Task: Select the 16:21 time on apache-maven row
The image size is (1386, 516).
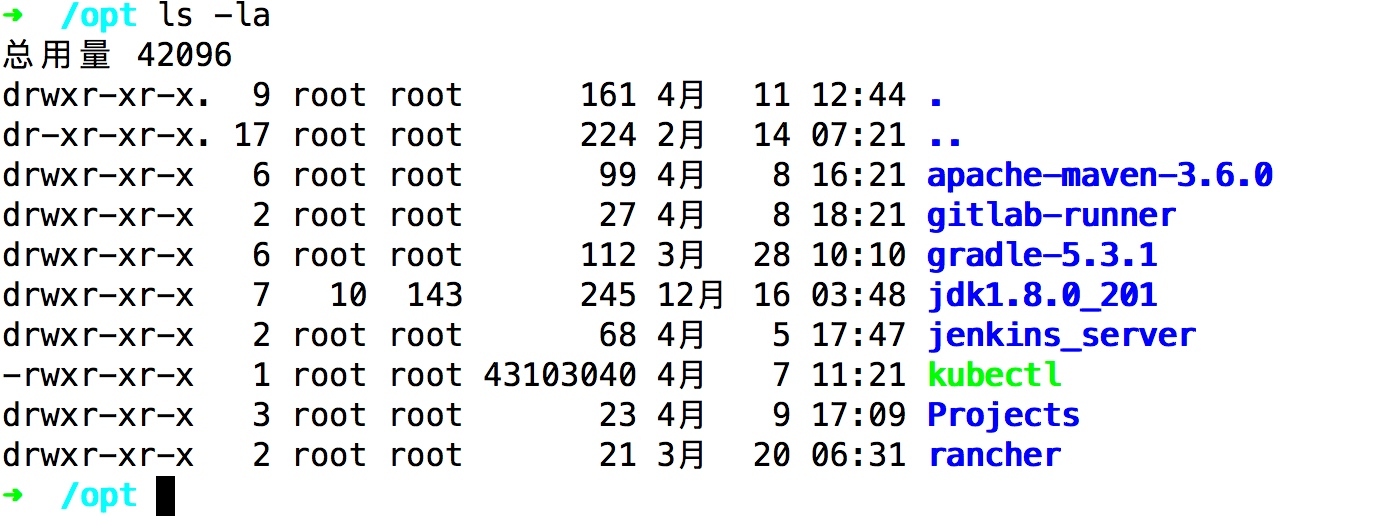Action: [x=858, y=175]
